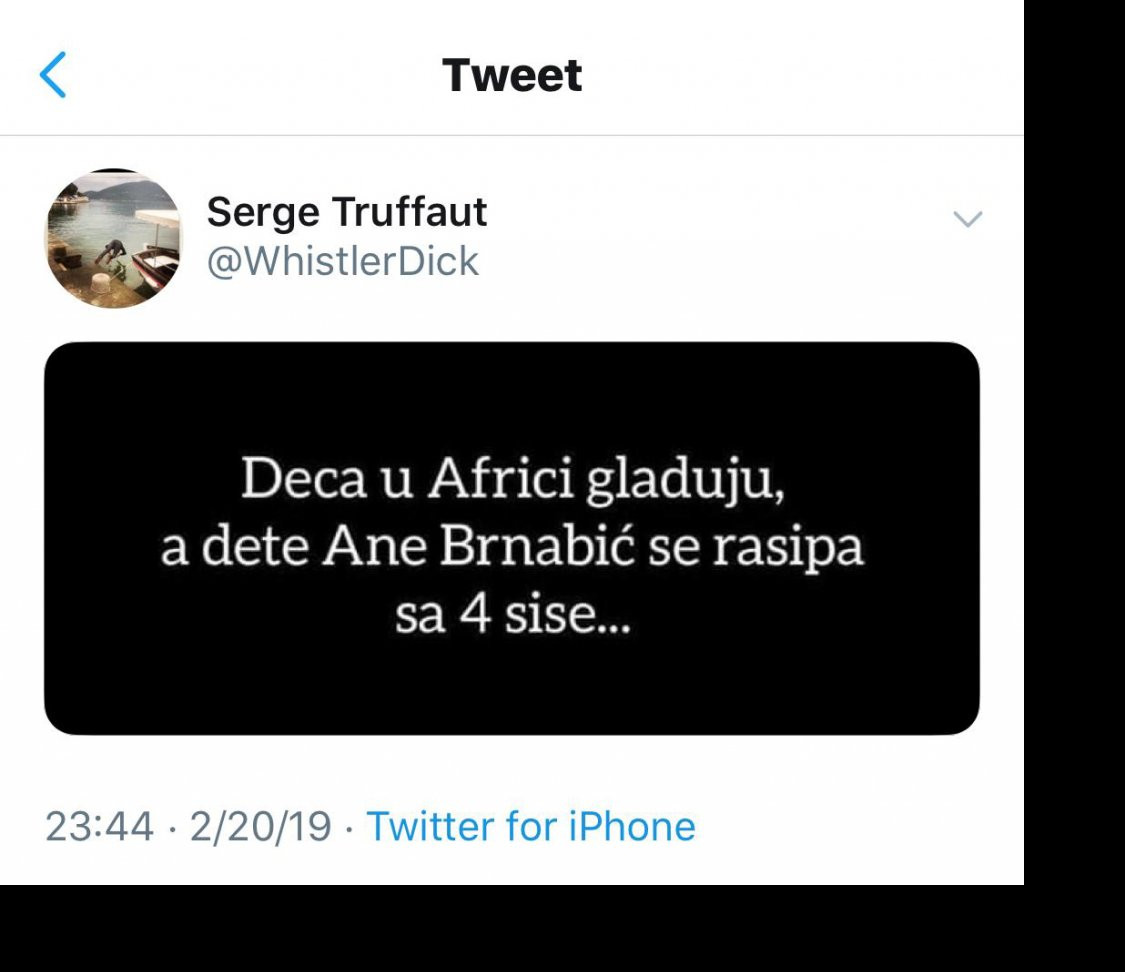Click the boat in the profile photo
Image resolution: width=1125 pixels, height=972 pixels.
tap(156, 262)
